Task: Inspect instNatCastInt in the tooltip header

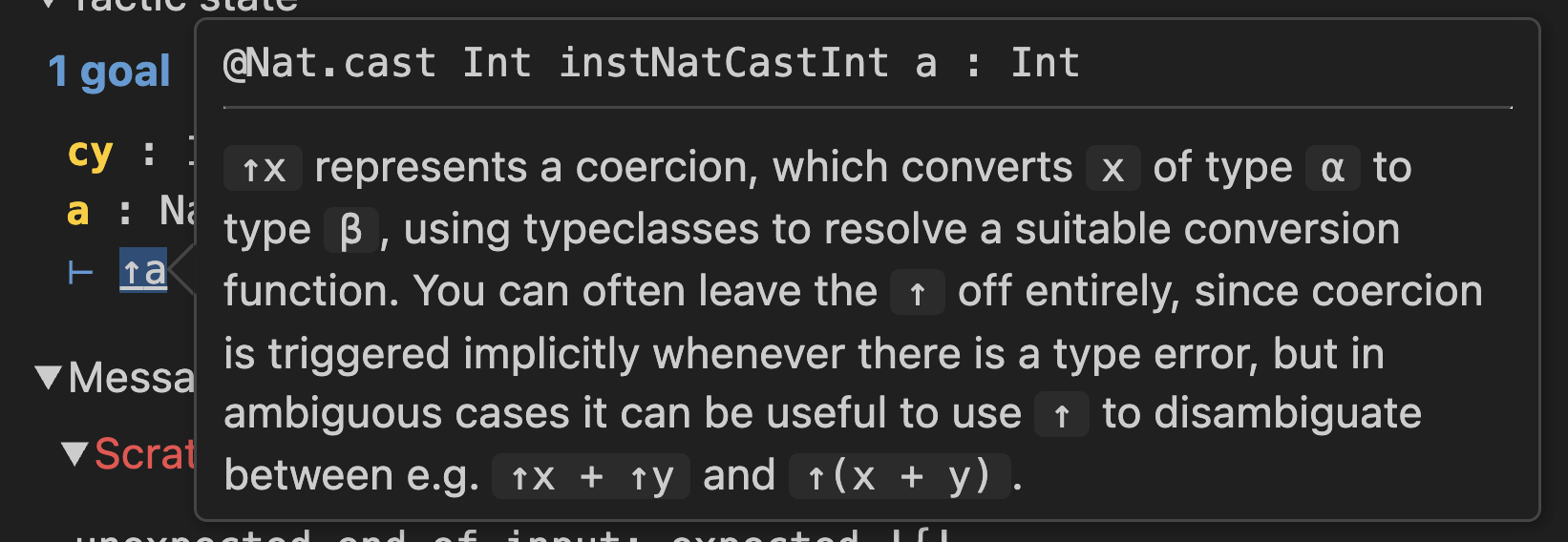Action: pyautogui.click(x=724, y=64)
